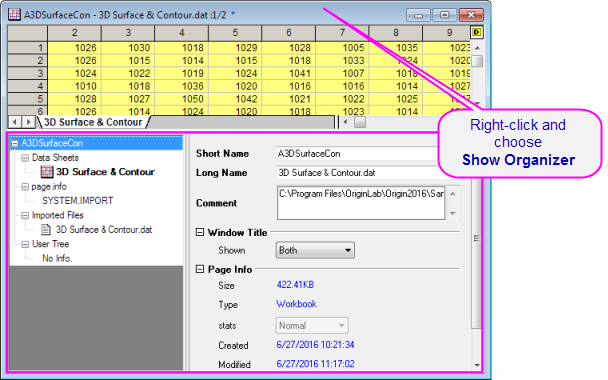Select row header 1
Image resolution: width=608 pixels, height=380 pixels.
click(x=28, y=48)
